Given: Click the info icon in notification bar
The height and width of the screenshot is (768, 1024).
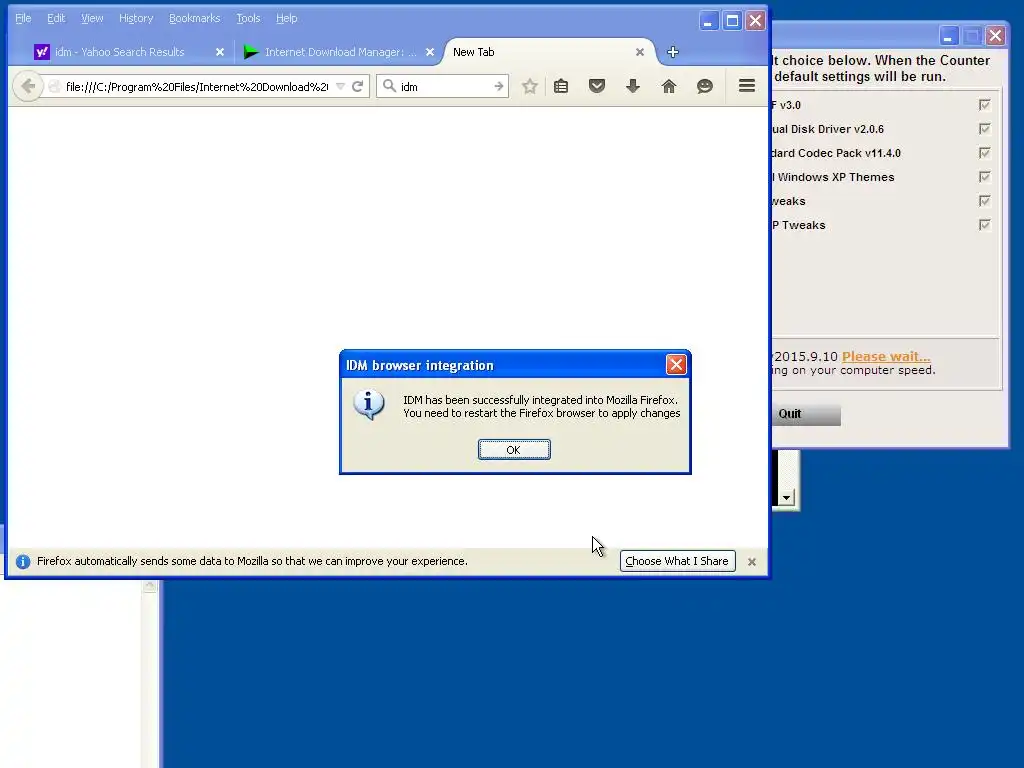Looking at the screenshot, I should point(23,562).
